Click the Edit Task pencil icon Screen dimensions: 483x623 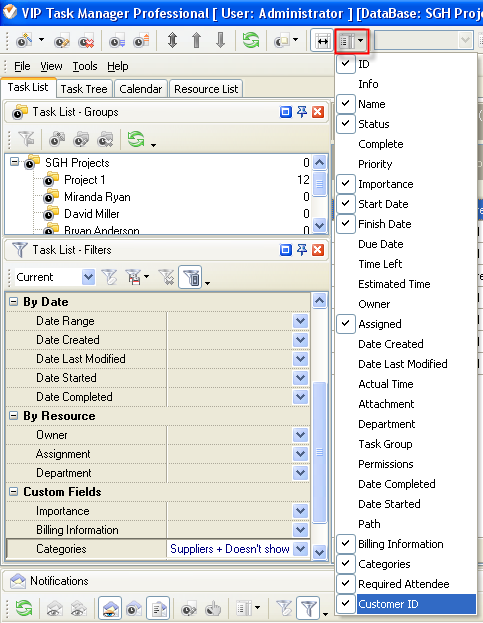click(x=62, y=41)
